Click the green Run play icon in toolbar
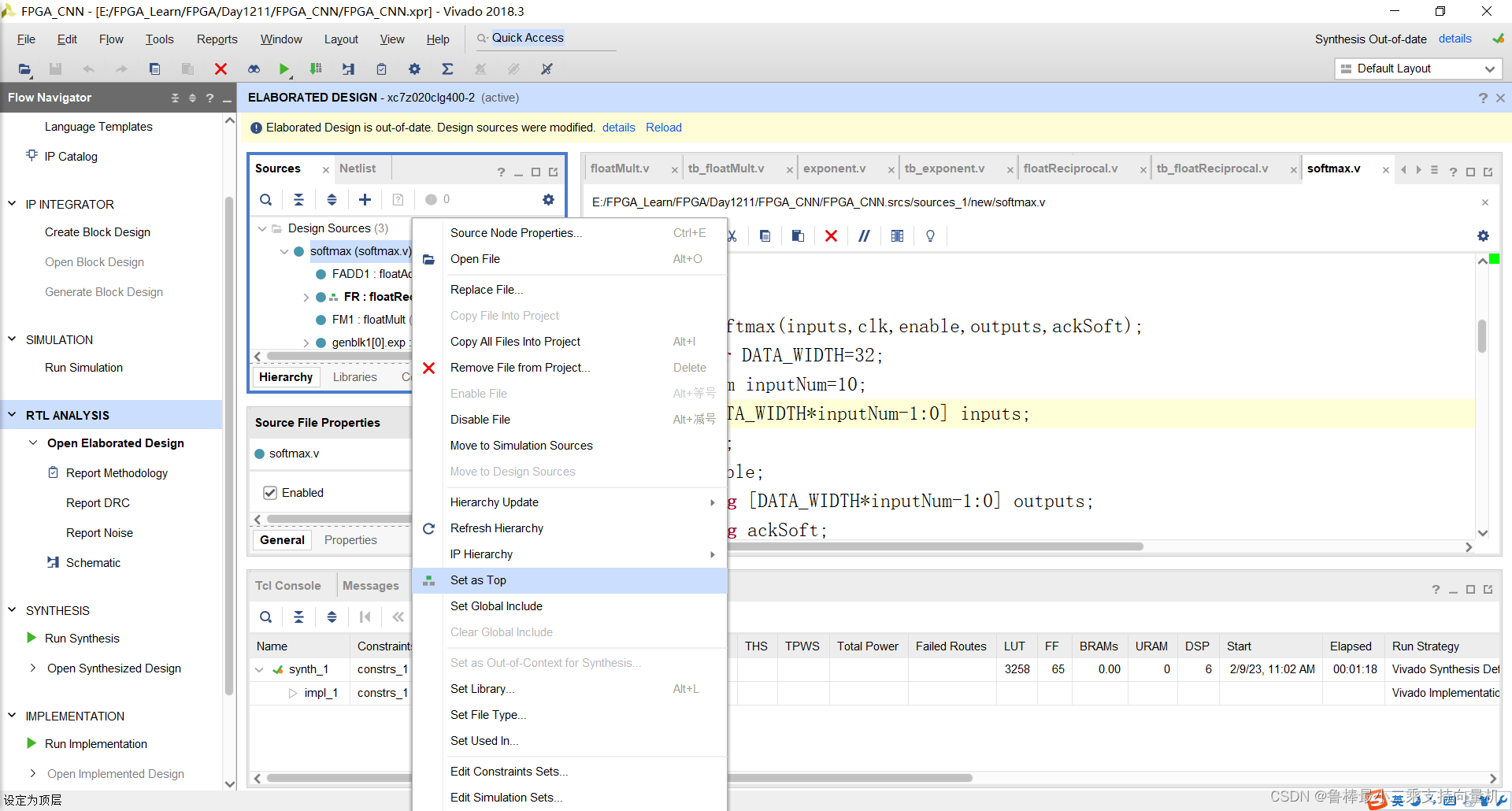1512x811 pixels. [x=284, y=69]
